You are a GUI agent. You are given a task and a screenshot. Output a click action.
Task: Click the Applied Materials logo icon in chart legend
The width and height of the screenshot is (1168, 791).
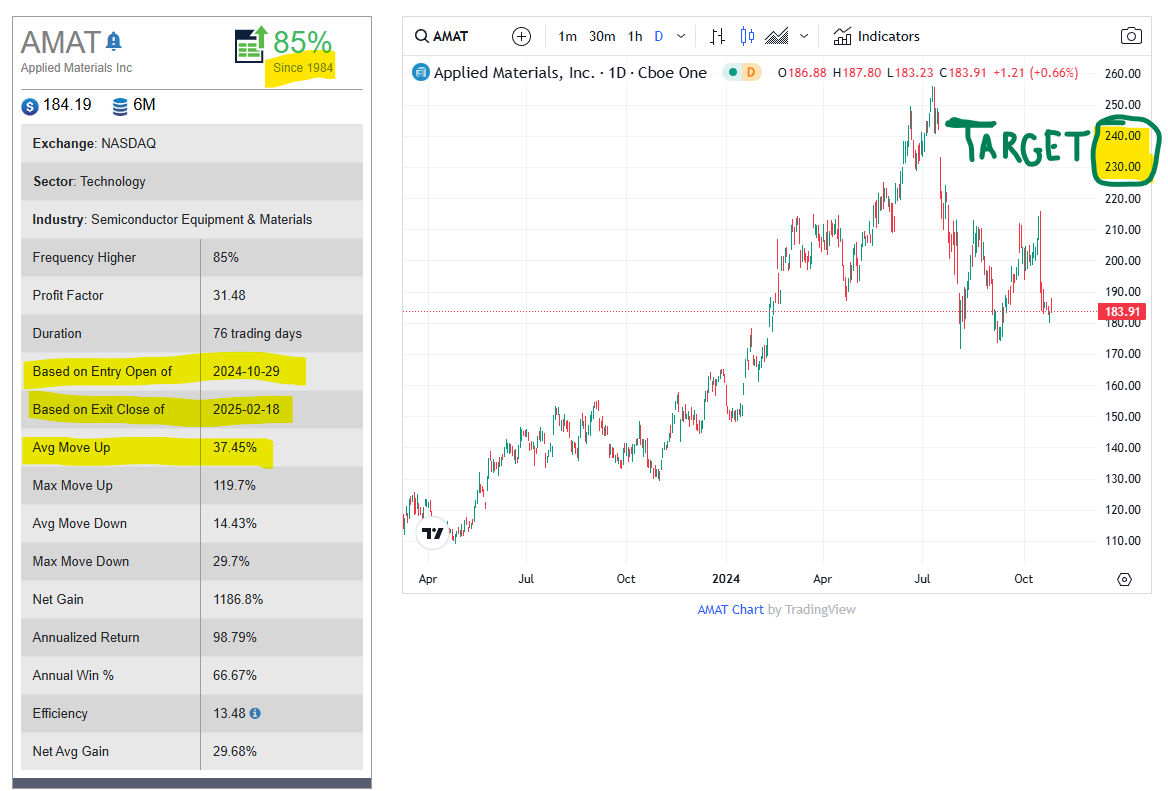421,72
